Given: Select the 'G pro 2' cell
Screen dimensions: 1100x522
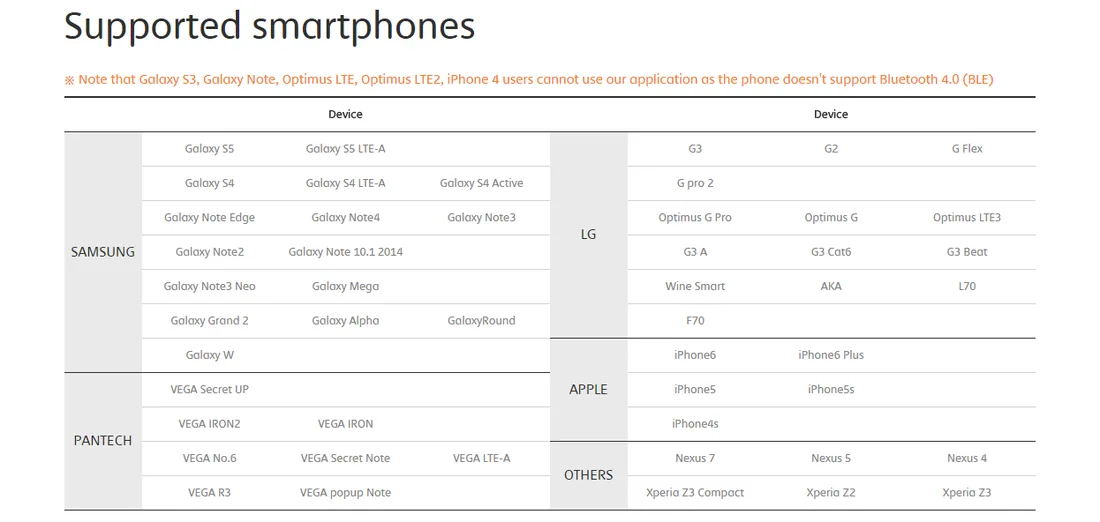Looking at the screenshot, I should point(695,183).
